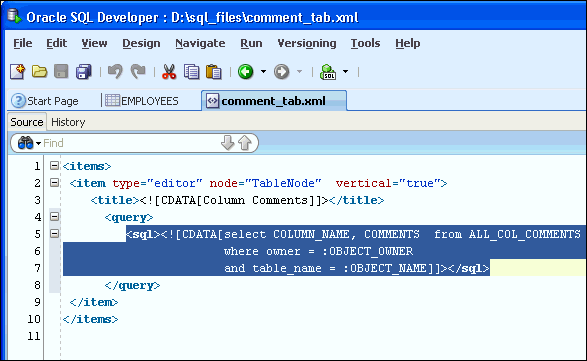Click the node="TableNode" attribute
Viewport: 587px width, 361px height.
(265, 183)
